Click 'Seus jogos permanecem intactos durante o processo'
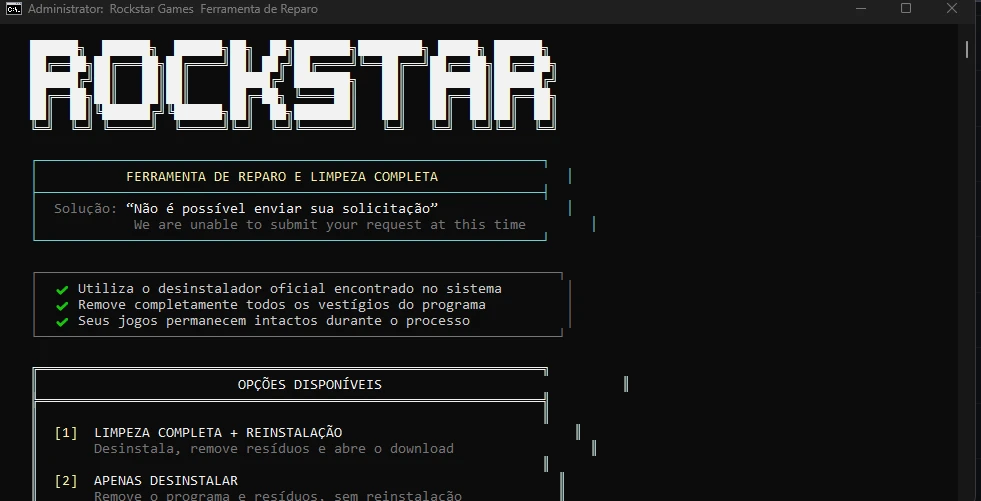 (274, 321)
